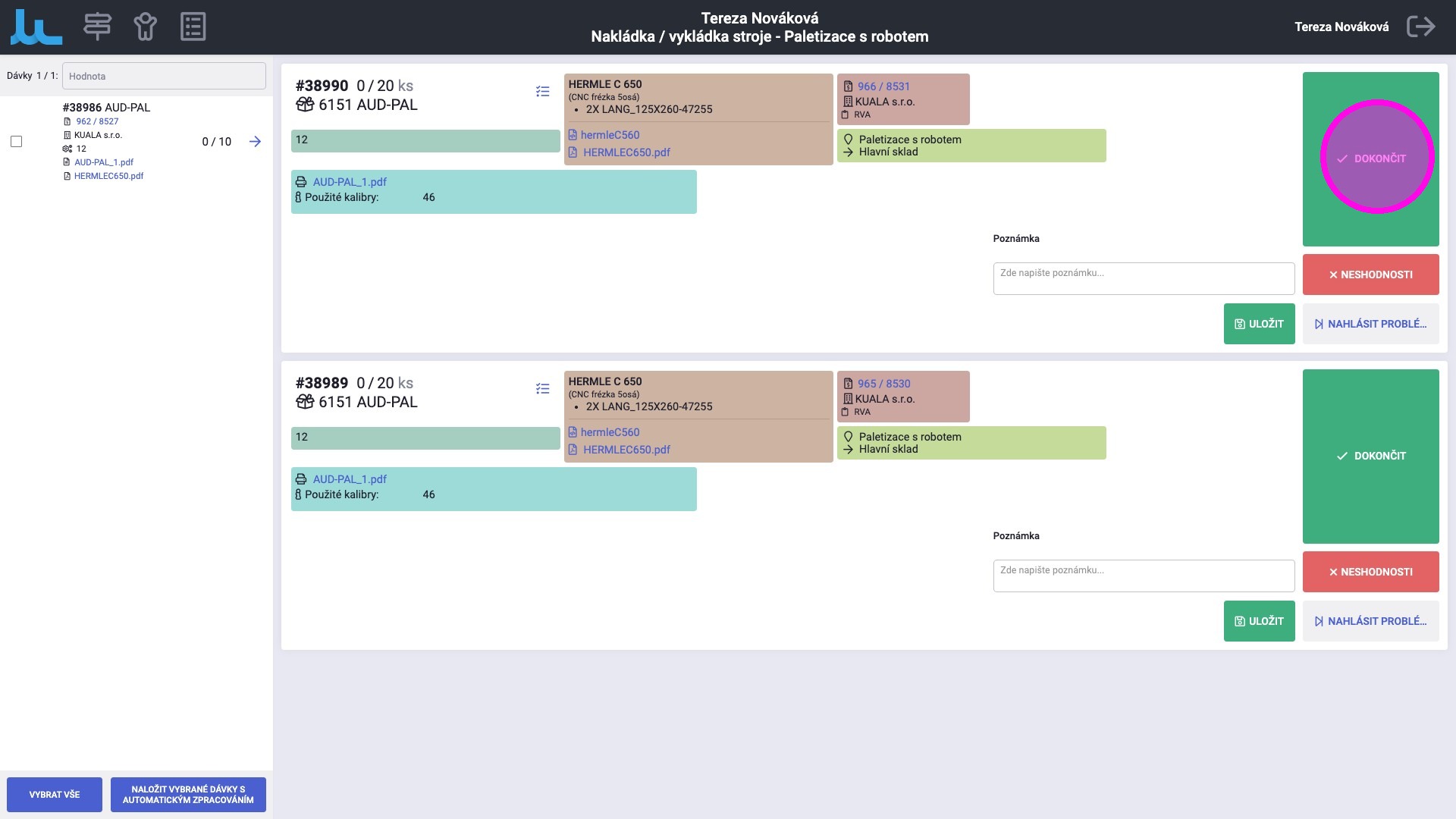The image size is (1456, 819).
Task: Open task list icon for batch #38989
Action: click(x=542, y=389)
